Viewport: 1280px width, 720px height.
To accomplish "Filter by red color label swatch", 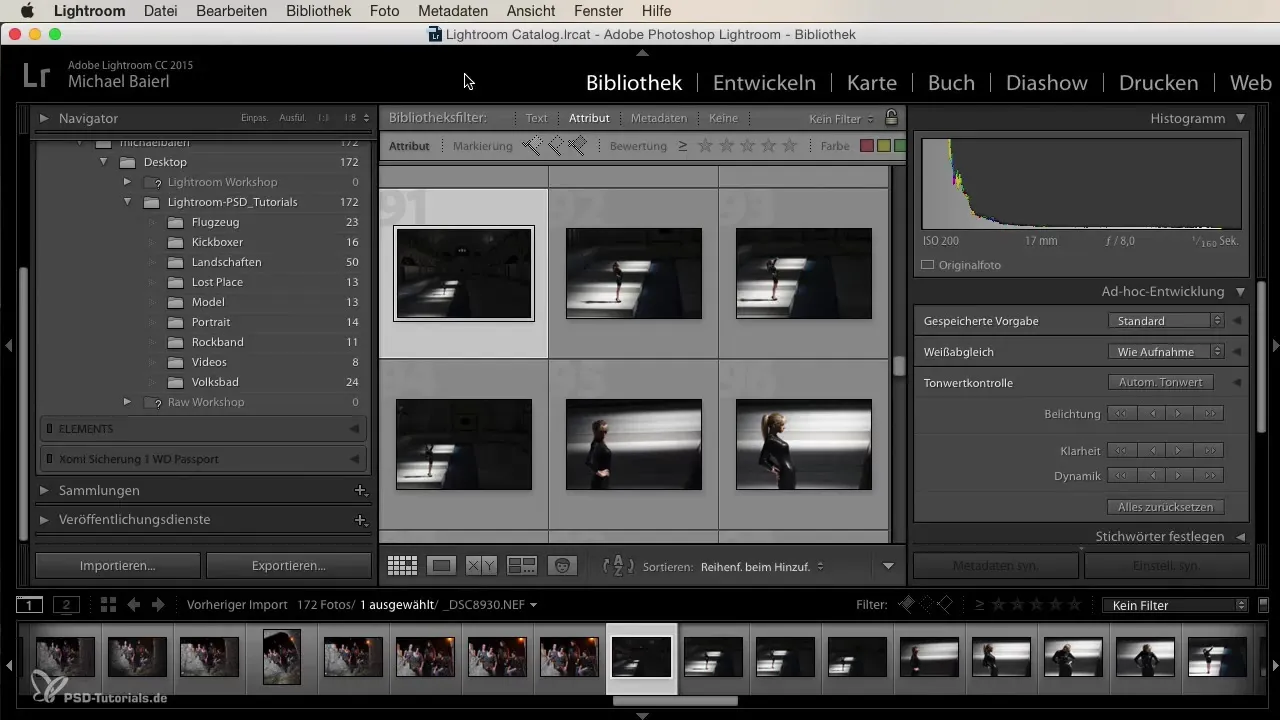I will (x=867, y=146).
